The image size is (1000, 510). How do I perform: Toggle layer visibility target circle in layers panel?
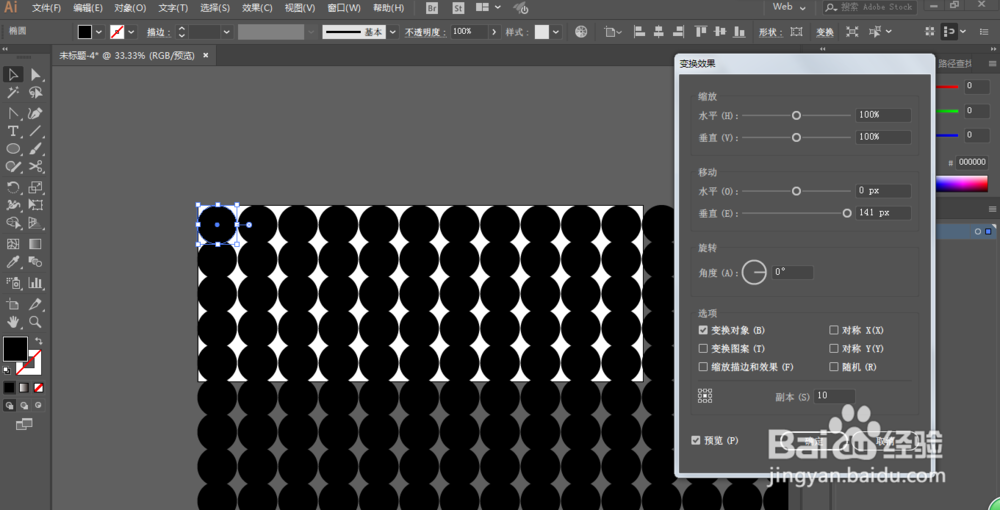pyautogui.click(x=978, y=231)
